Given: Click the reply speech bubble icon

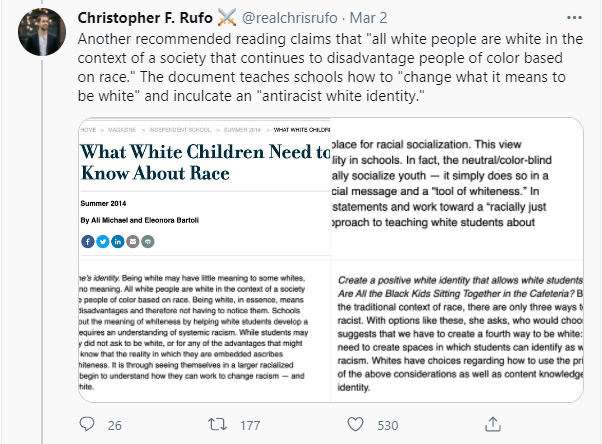Looking at the screenshot, I should click(87, 425).
